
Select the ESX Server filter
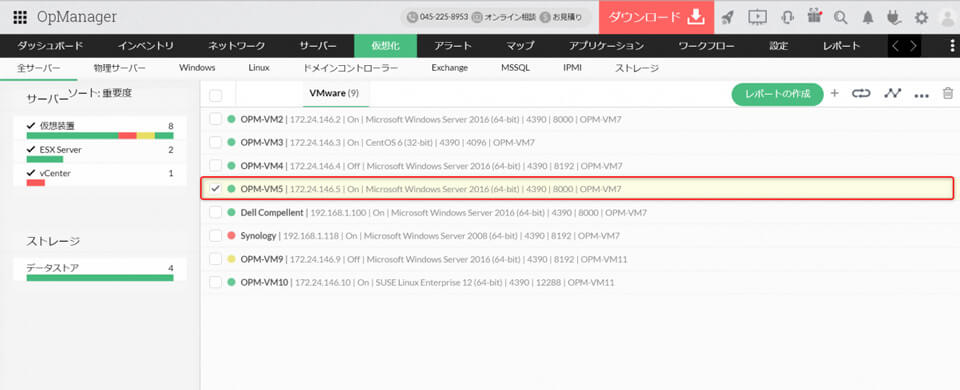tap(61, 149)
